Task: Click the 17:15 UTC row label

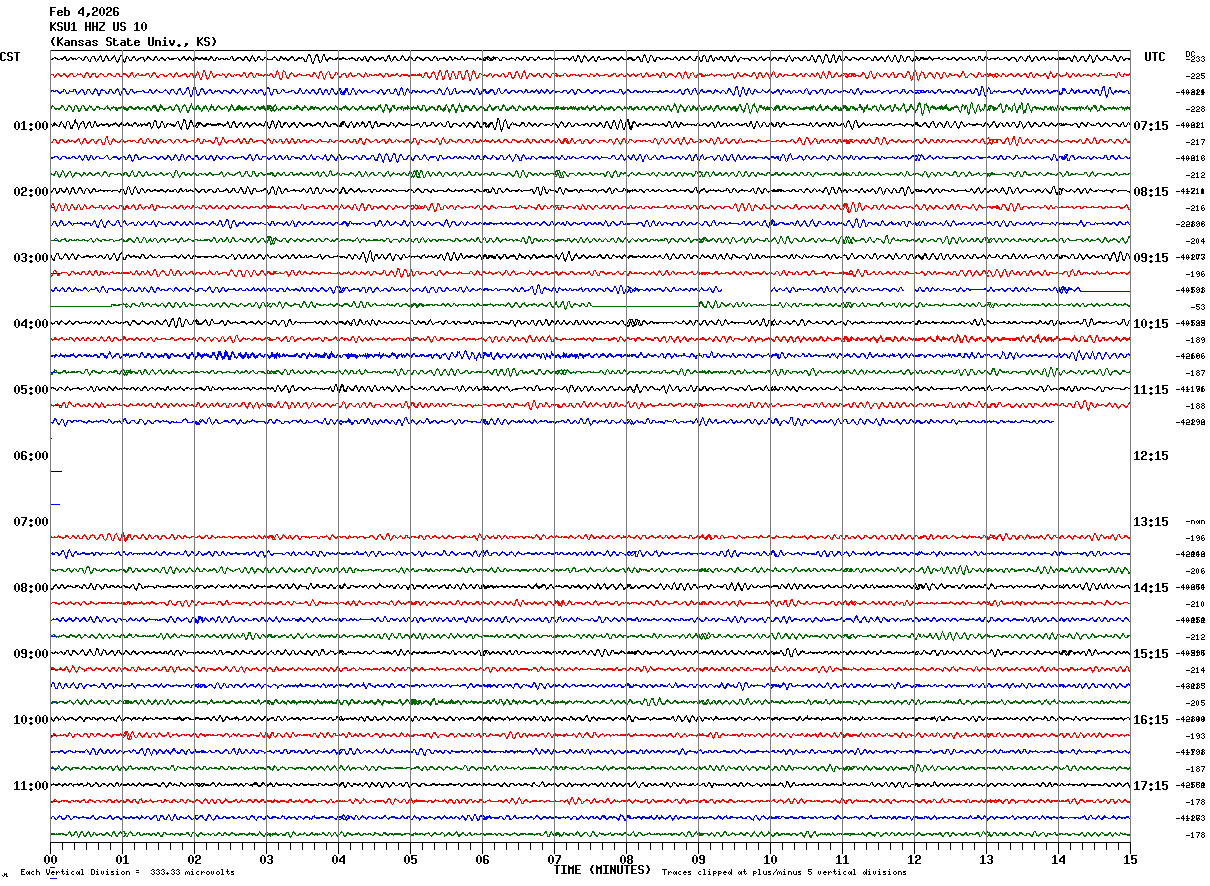Action: point(1151,786)
